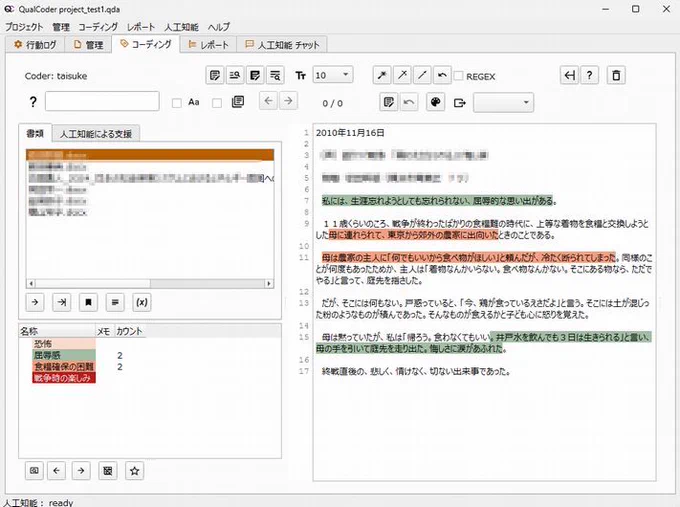Click the first auto-code wand icon
Viewport: 680px width, 507px height.
(x=382, y=75)
